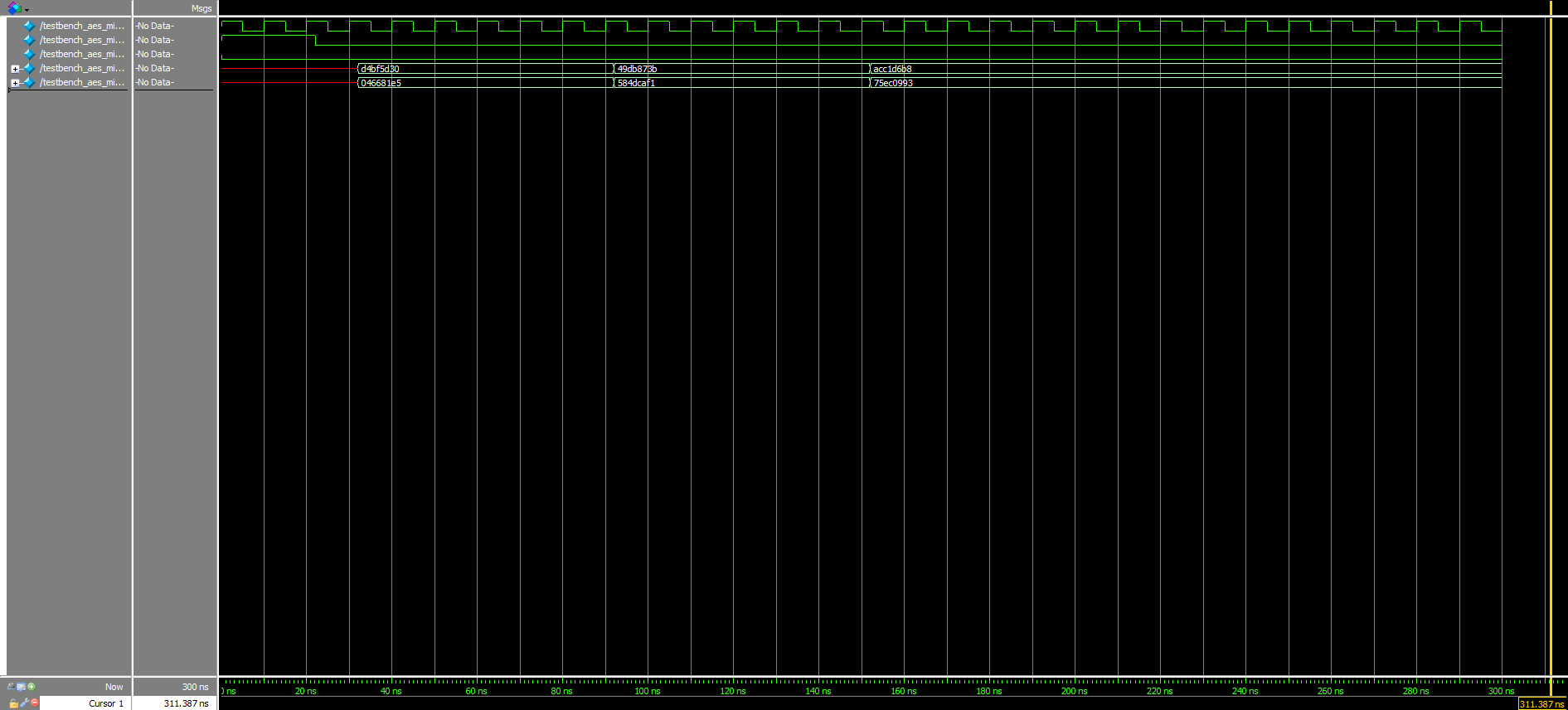Open grid and timeline properties icon

pyautogui.click(x=22, y=687)
